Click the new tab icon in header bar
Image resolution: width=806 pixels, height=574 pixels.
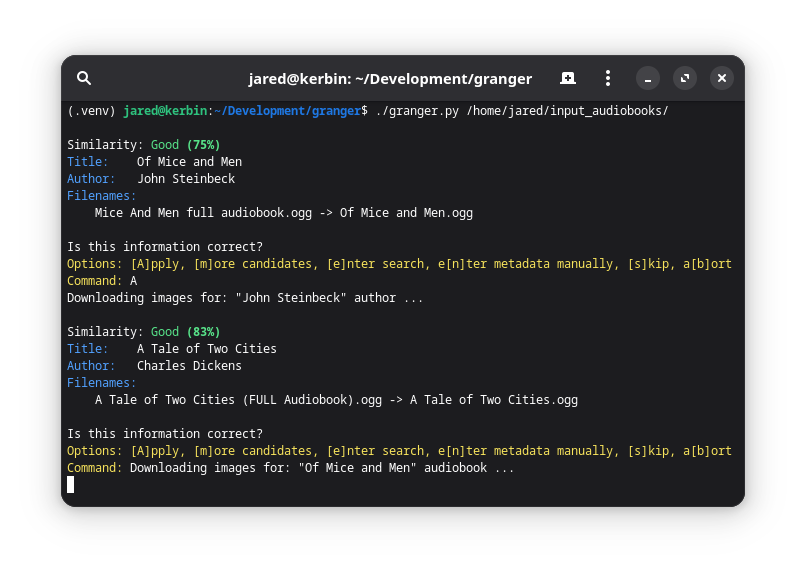coord(567,78)
